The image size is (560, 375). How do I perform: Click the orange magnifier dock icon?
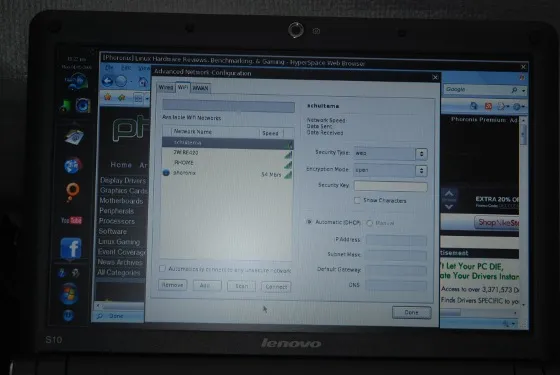pyautogui.click(x=72, y=192)
